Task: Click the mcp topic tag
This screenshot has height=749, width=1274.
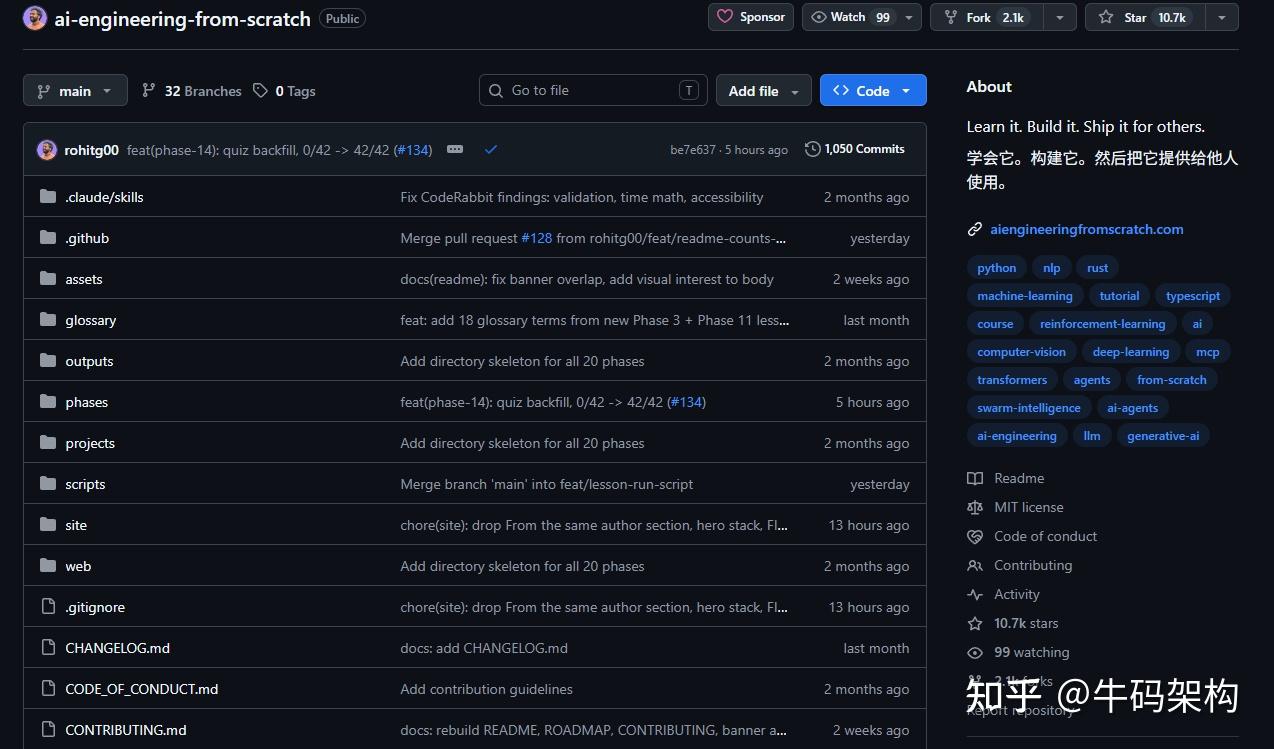Action: click(x=1208, y=352)
